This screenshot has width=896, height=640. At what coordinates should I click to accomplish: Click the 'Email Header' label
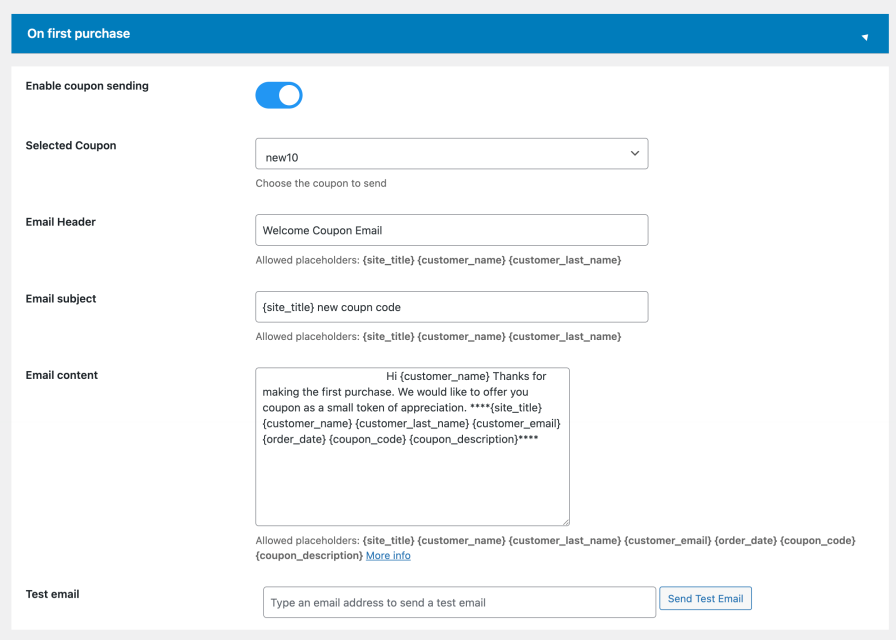pyautogui.click(x=61, y=222)
